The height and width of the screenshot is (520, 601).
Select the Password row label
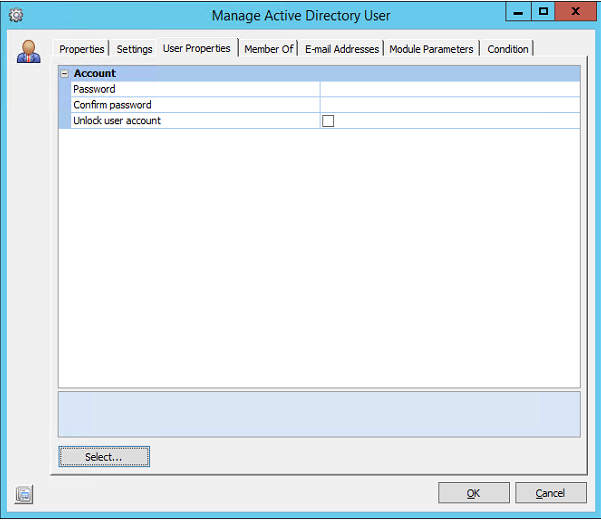pos(94,89)
